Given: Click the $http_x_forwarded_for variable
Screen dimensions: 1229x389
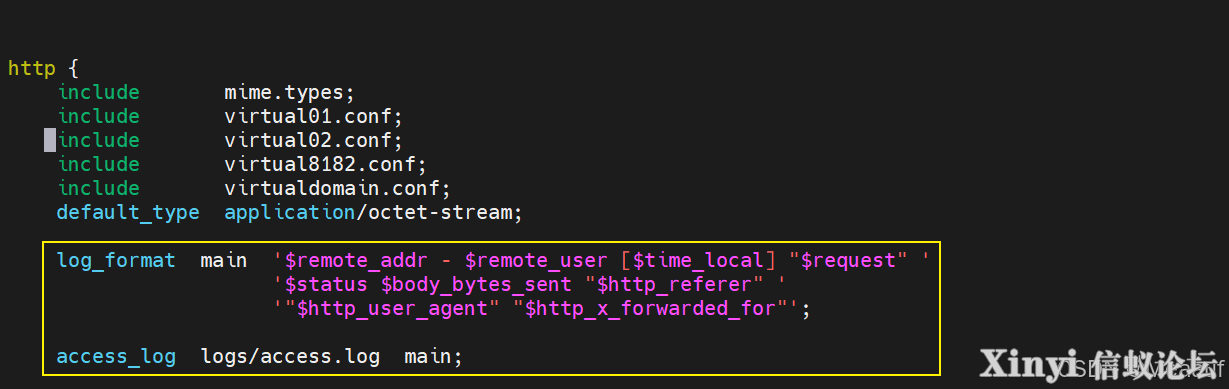Looking at the screenshot, I should click(651, 309).
